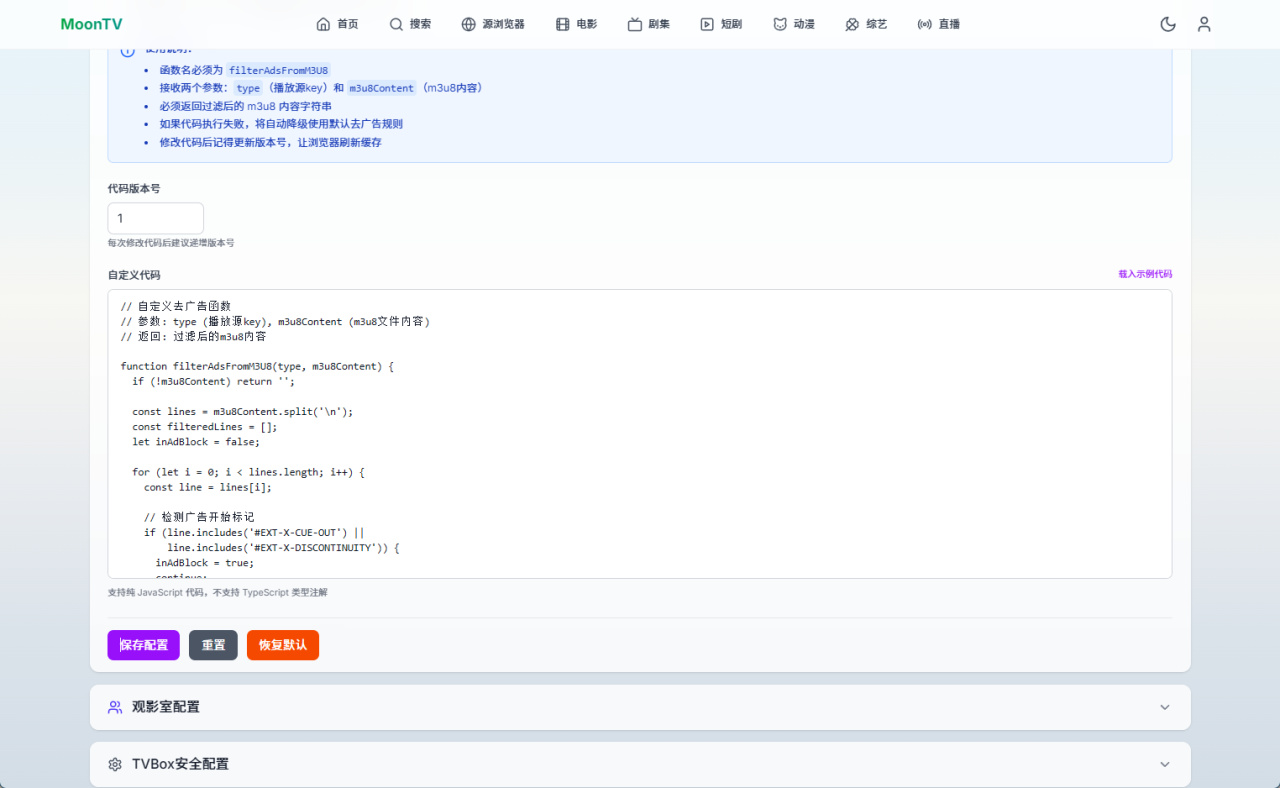This screenshot has width=1280, height=788.
Task: Click the 自定义代码 label
Action: [134, 275]
